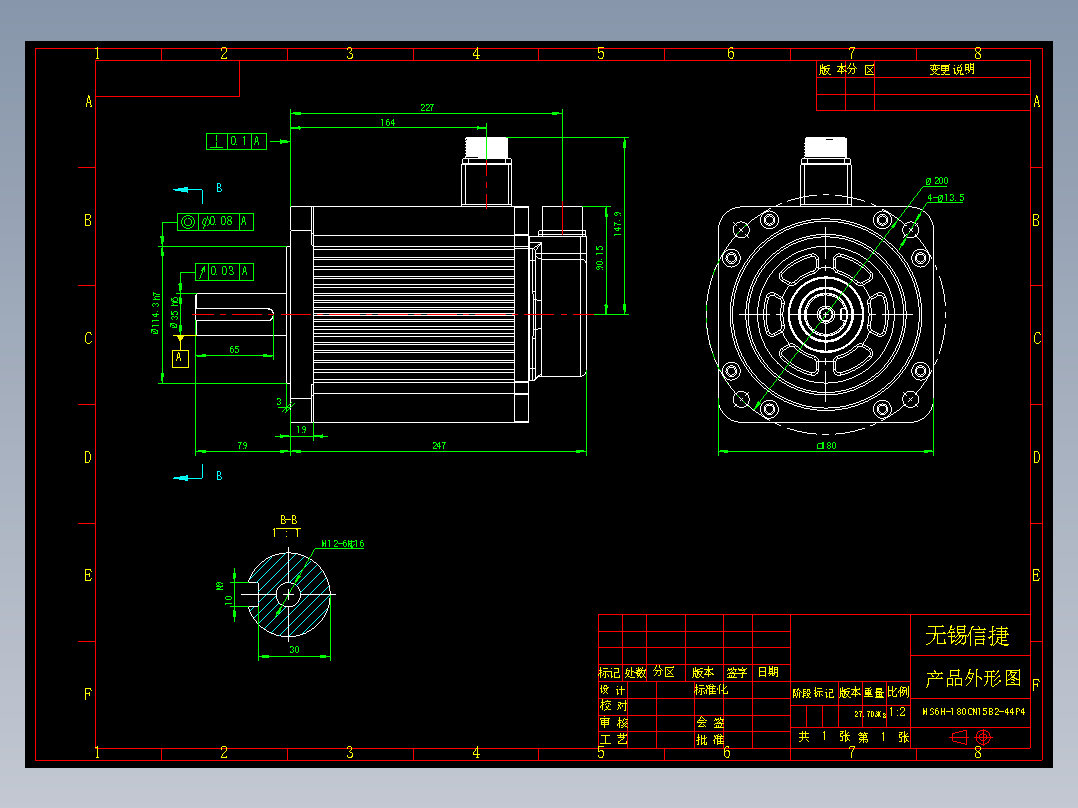Select the 批准 approval label
This screenshot has height=808, width=1078.
(x=710, y=740)
